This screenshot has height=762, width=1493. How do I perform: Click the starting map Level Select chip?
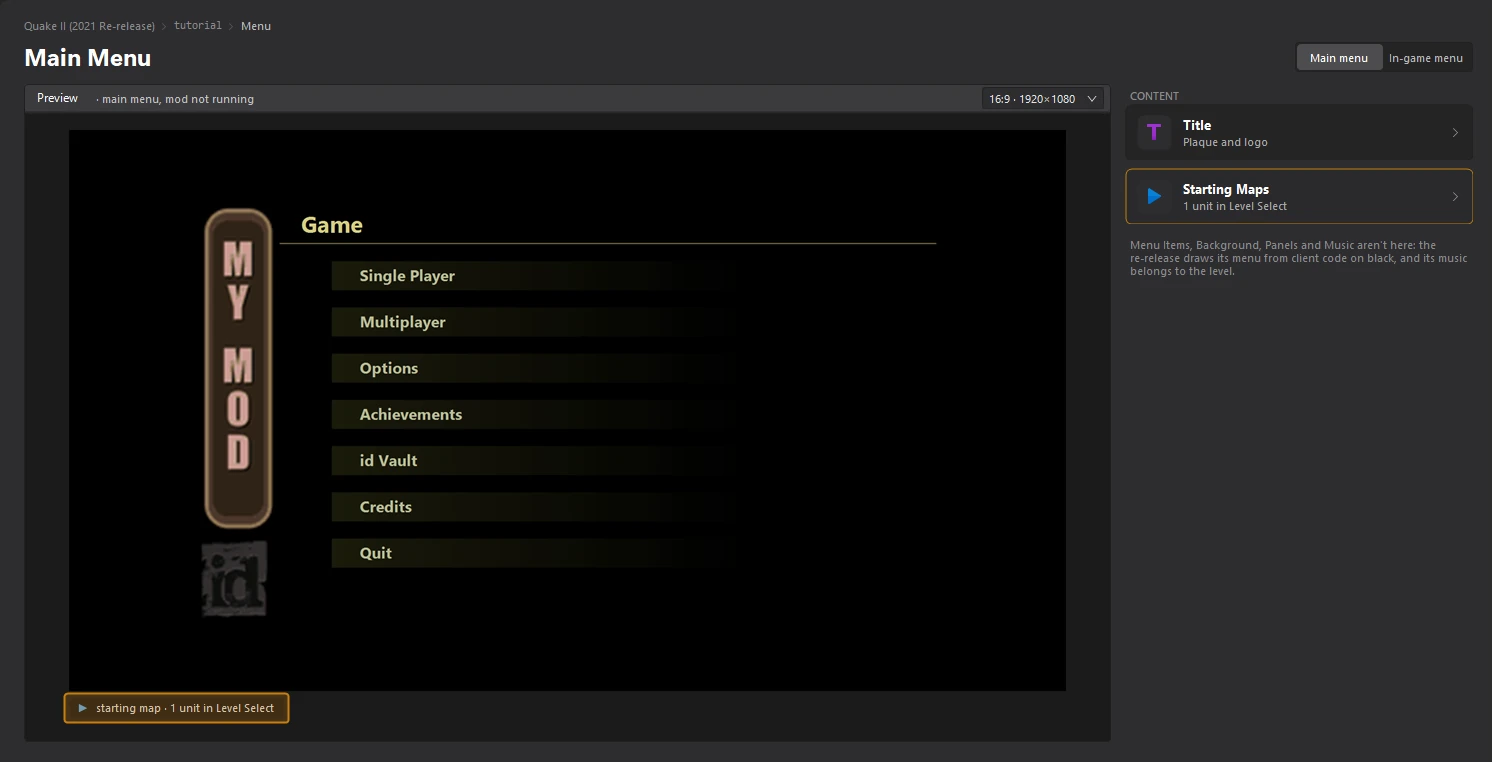[176, 708]
